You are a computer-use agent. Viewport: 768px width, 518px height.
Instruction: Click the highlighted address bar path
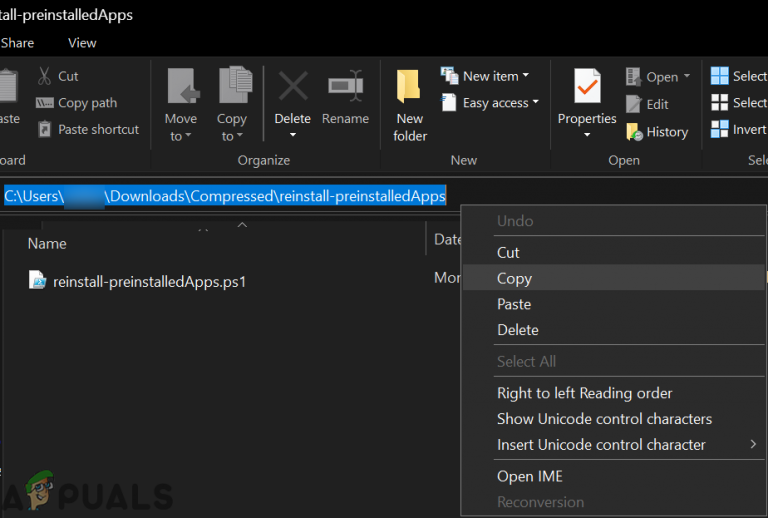(225, 196)
